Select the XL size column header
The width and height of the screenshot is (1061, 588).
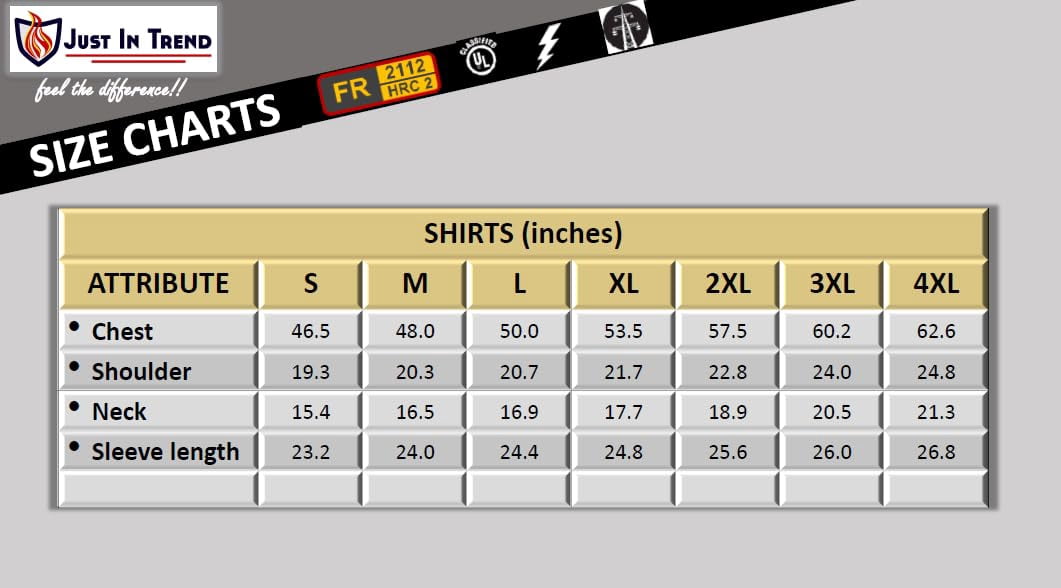(x=623, y=283)
